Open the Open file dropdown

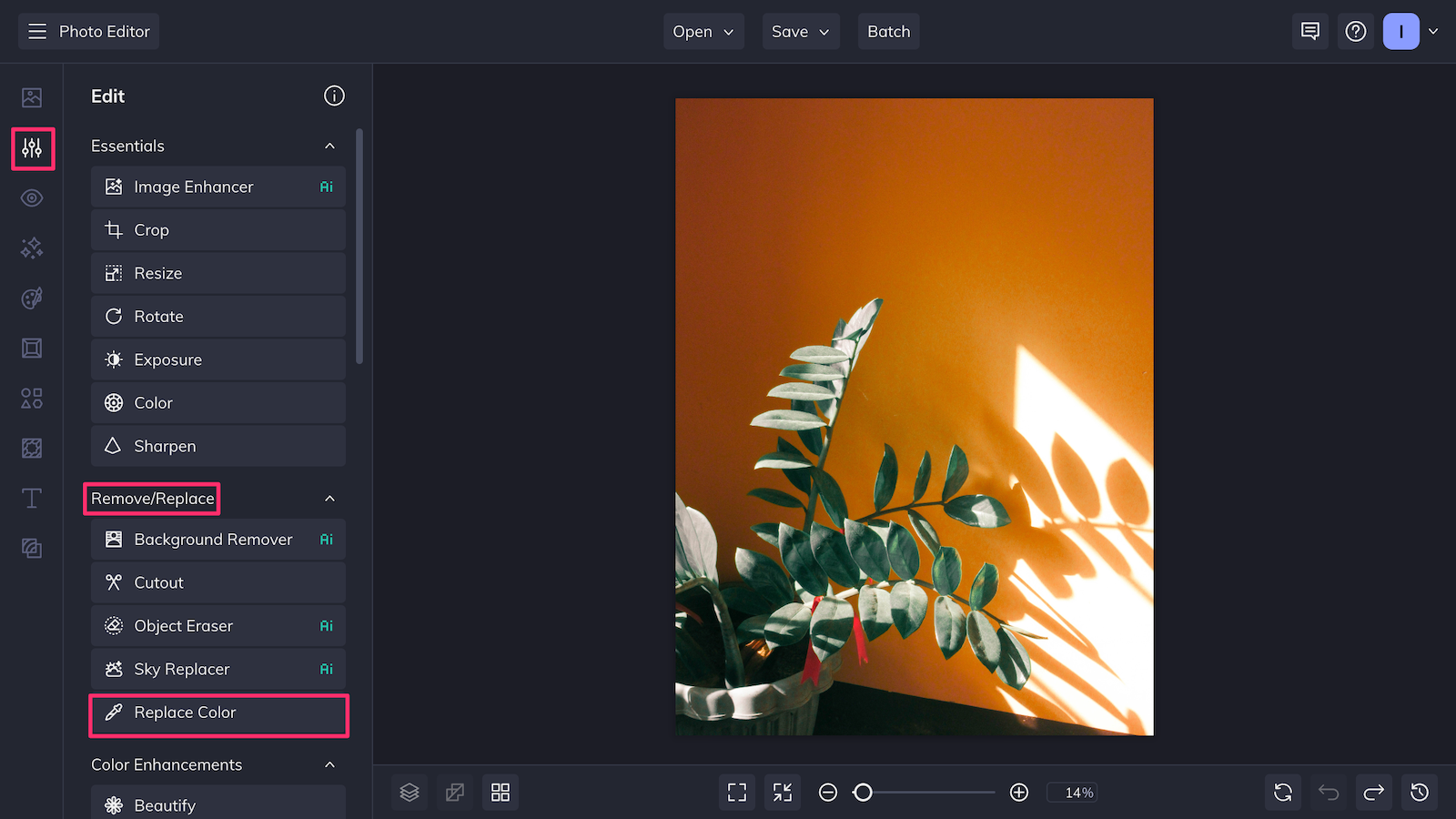[x=703, y=31]
